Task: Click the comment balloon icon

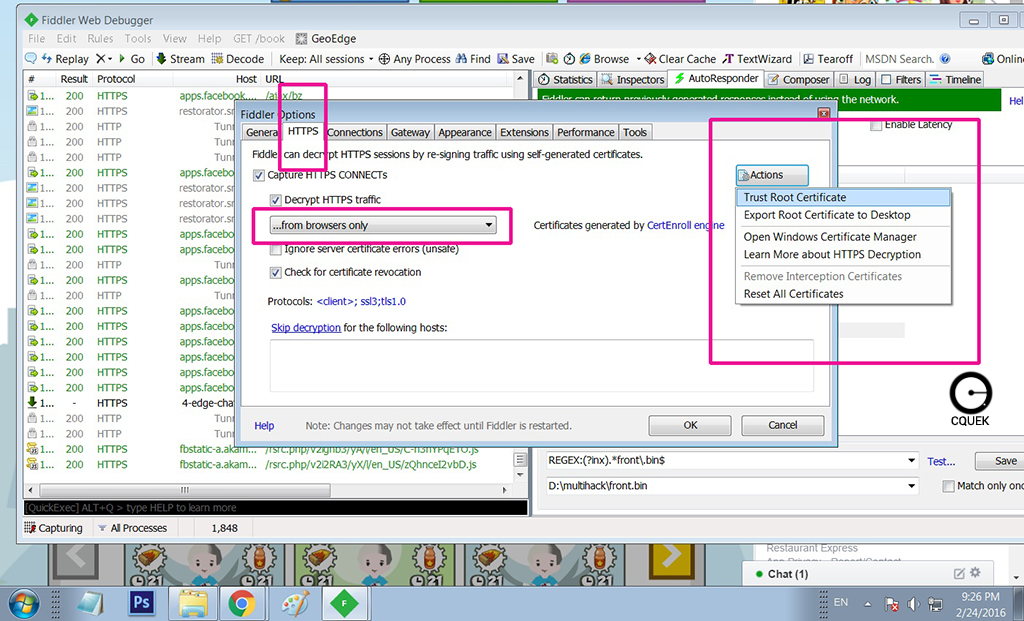Action: tap(31, 58)
